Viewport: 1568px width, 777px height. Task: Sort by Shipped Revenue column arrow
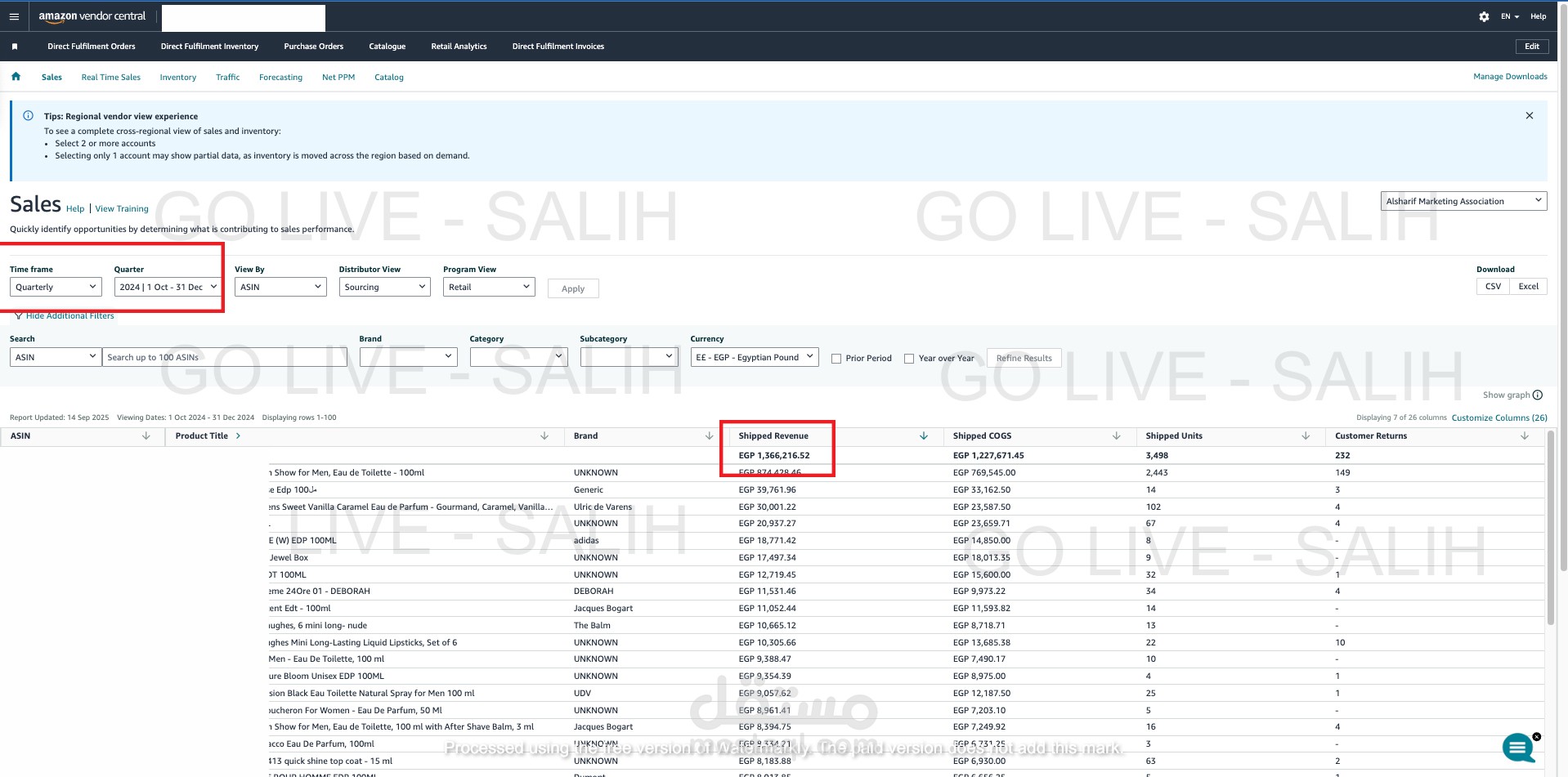point(924,436)
